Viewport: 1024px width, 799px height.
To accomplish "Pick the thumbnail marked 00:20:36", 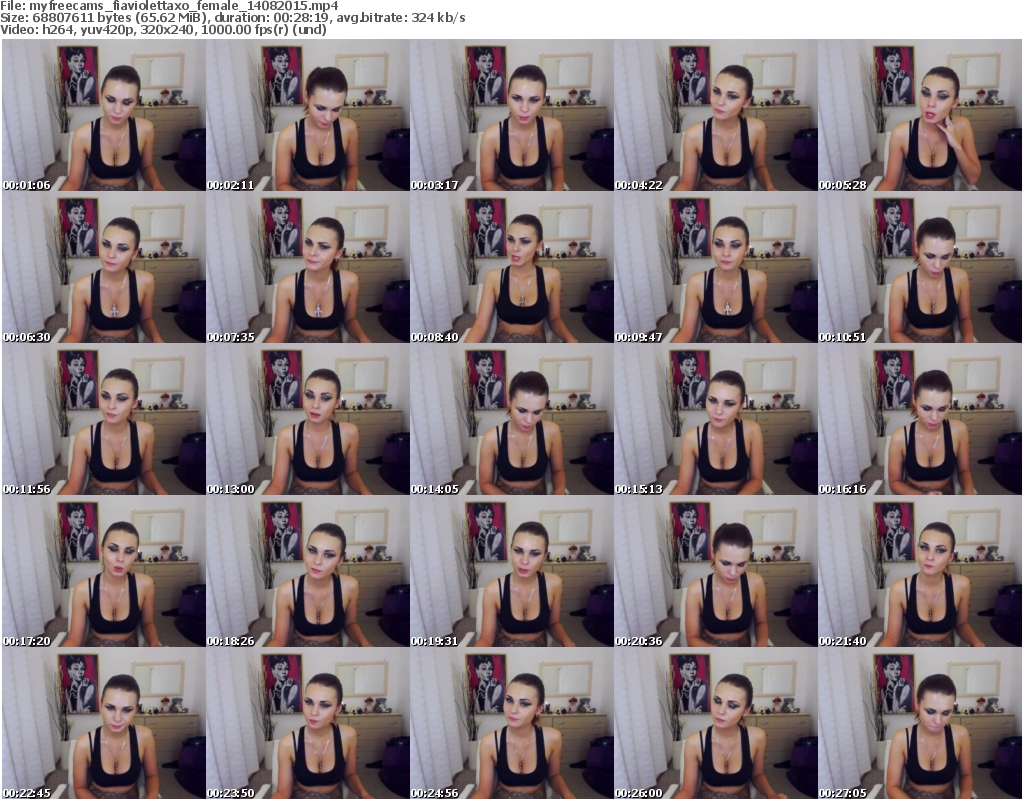I will (x=715, y=572).
